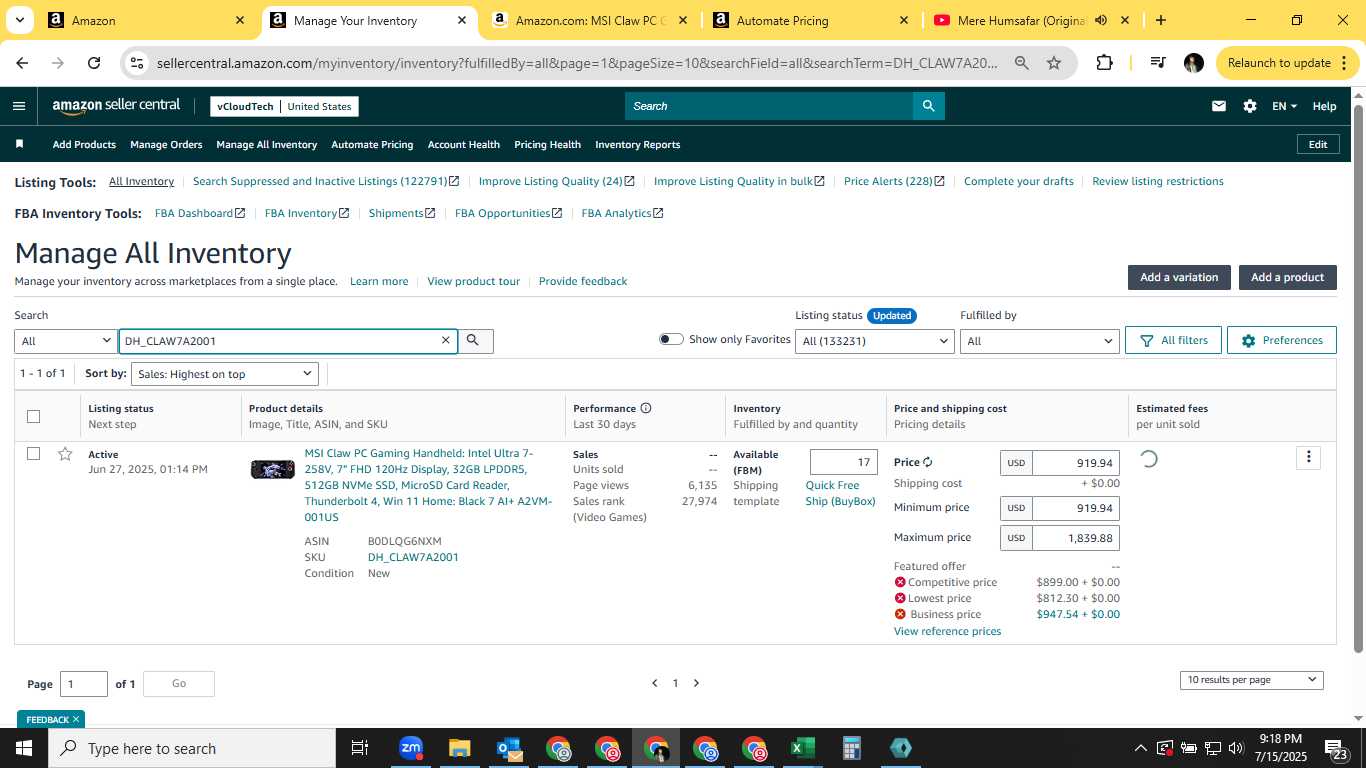Image resolution: width=1366 pixels, height=768 pixels.
Task: Open the Seller Central hamburger menu
Action: pos(19,106)
